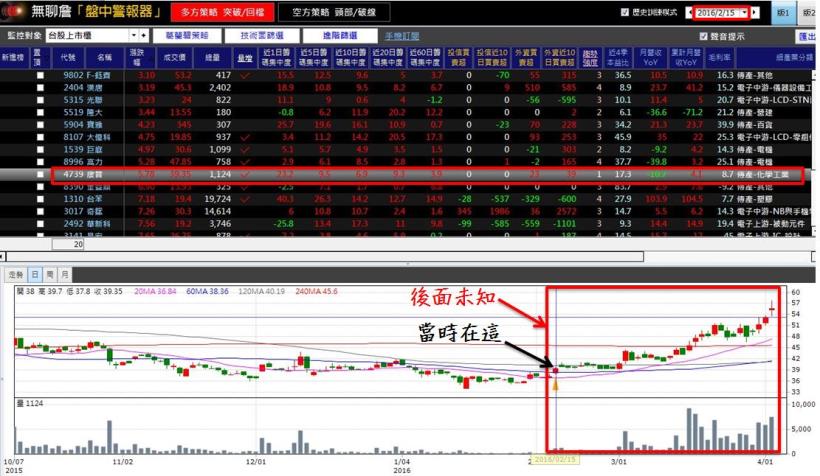
Task: Sort by 新進榜 column header
Action: coord(13,58)
